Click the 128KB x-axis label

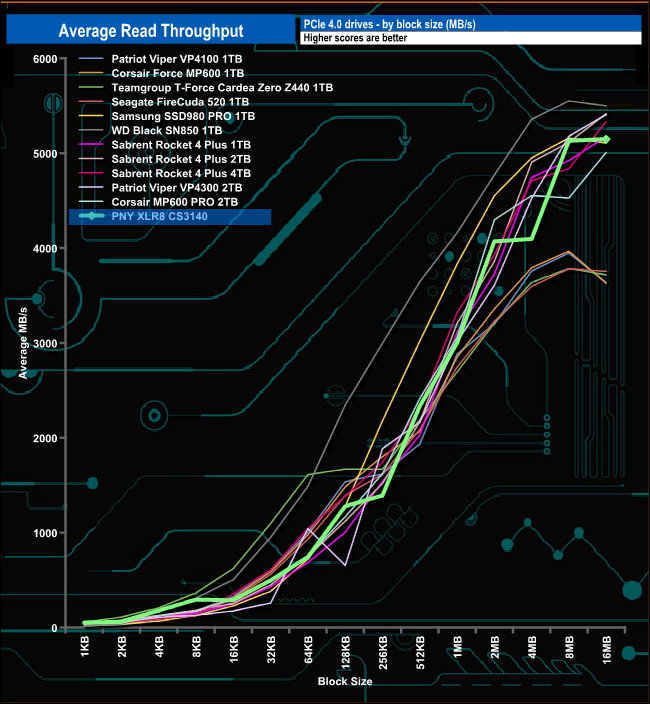click(x=346, y=652)
